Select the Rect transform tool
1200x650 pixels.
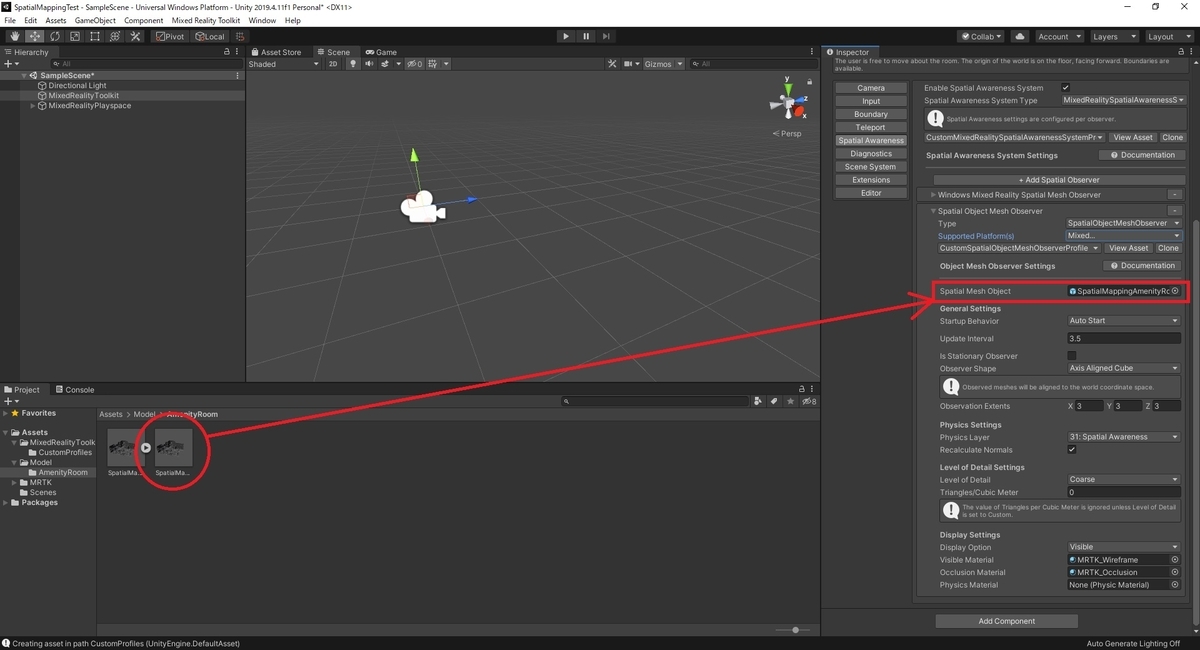(95, 36)
